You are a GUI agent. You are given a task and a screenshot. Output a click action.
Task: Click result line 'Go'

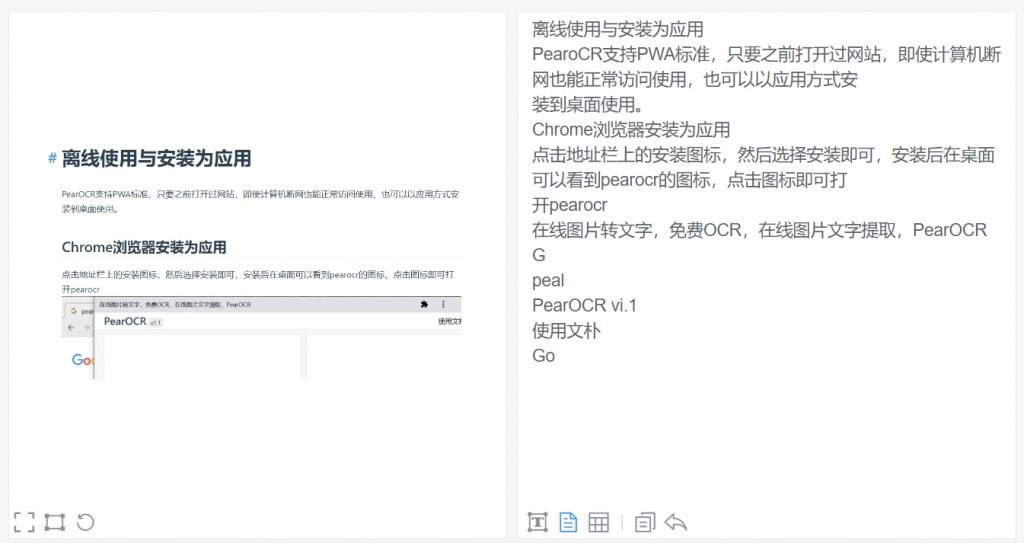543,355
